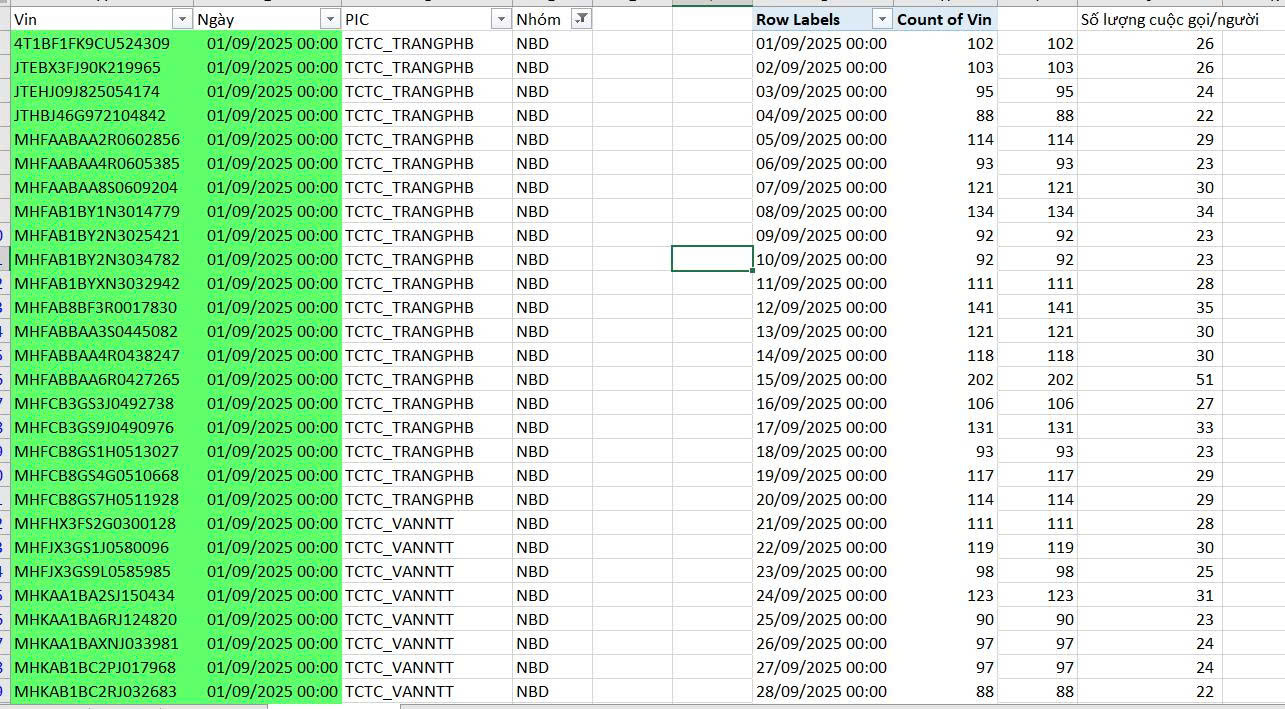Select cell with Vin MHFABBAA3S0445082
This screenshot has width=1285, height=709.
click(101, 331)
